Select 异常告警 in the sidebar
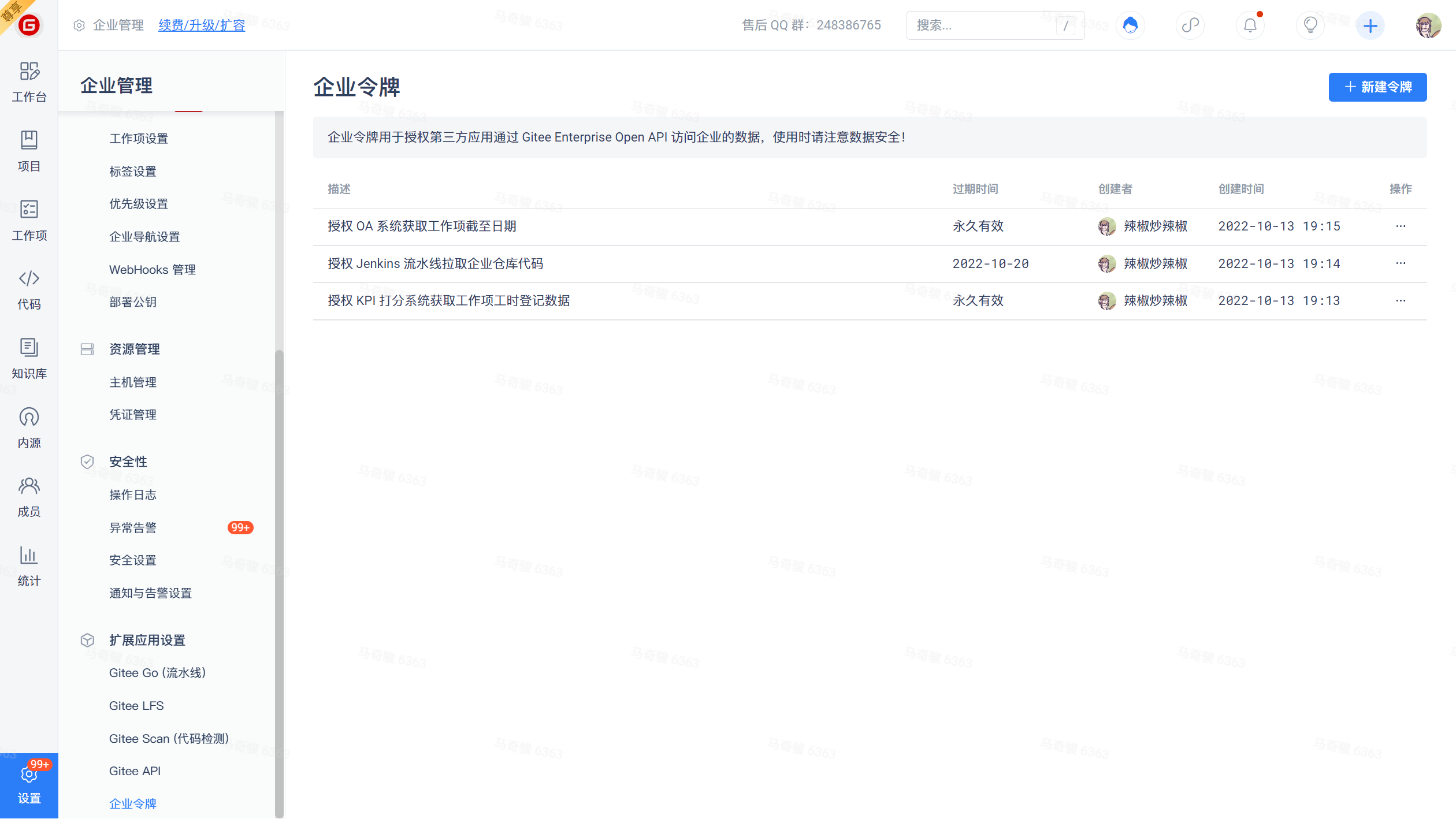This screenshot has height=819, width=1456. click(x=133, y=528)
